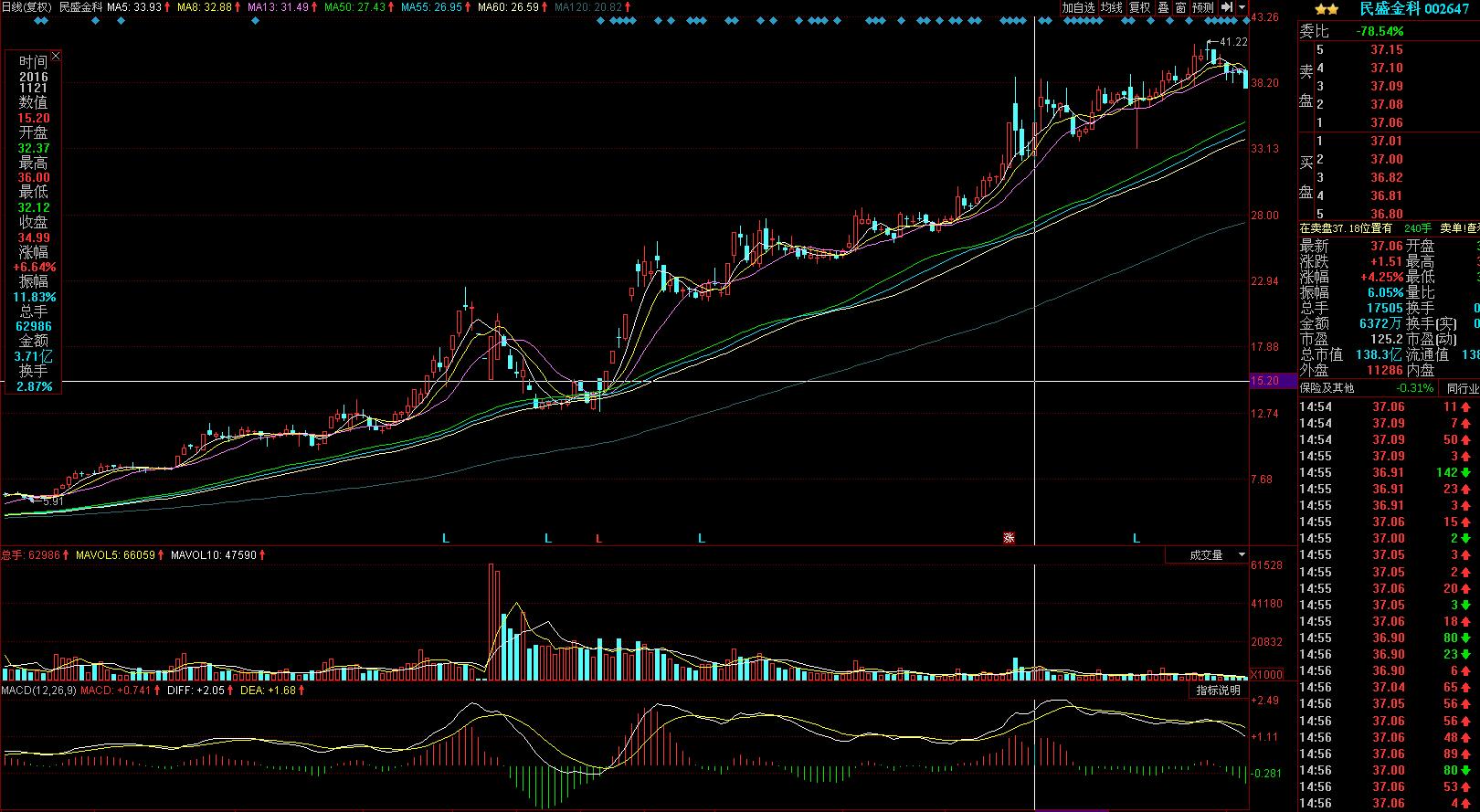
Task: Open the 预测 forecast tool
Action: click(1203, 7)
